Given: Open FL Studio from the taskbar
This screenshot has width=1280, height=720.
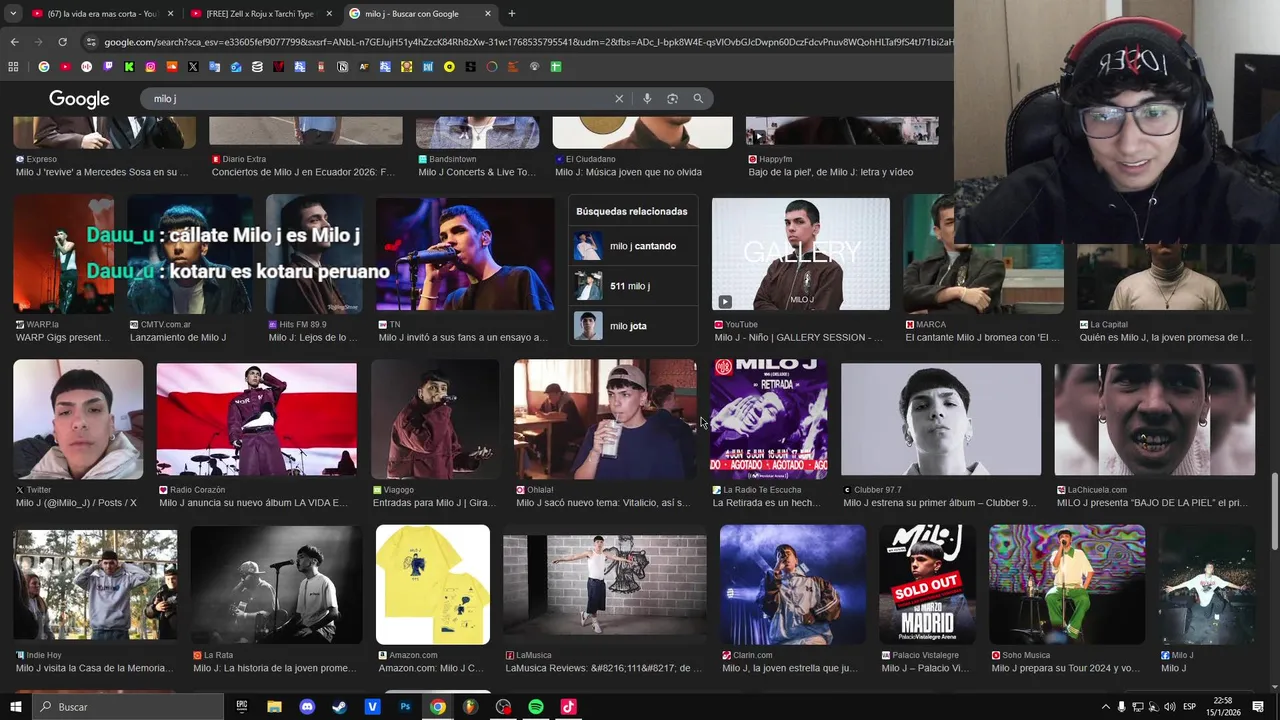Looking at the screenshot, I should click(470, 707).
